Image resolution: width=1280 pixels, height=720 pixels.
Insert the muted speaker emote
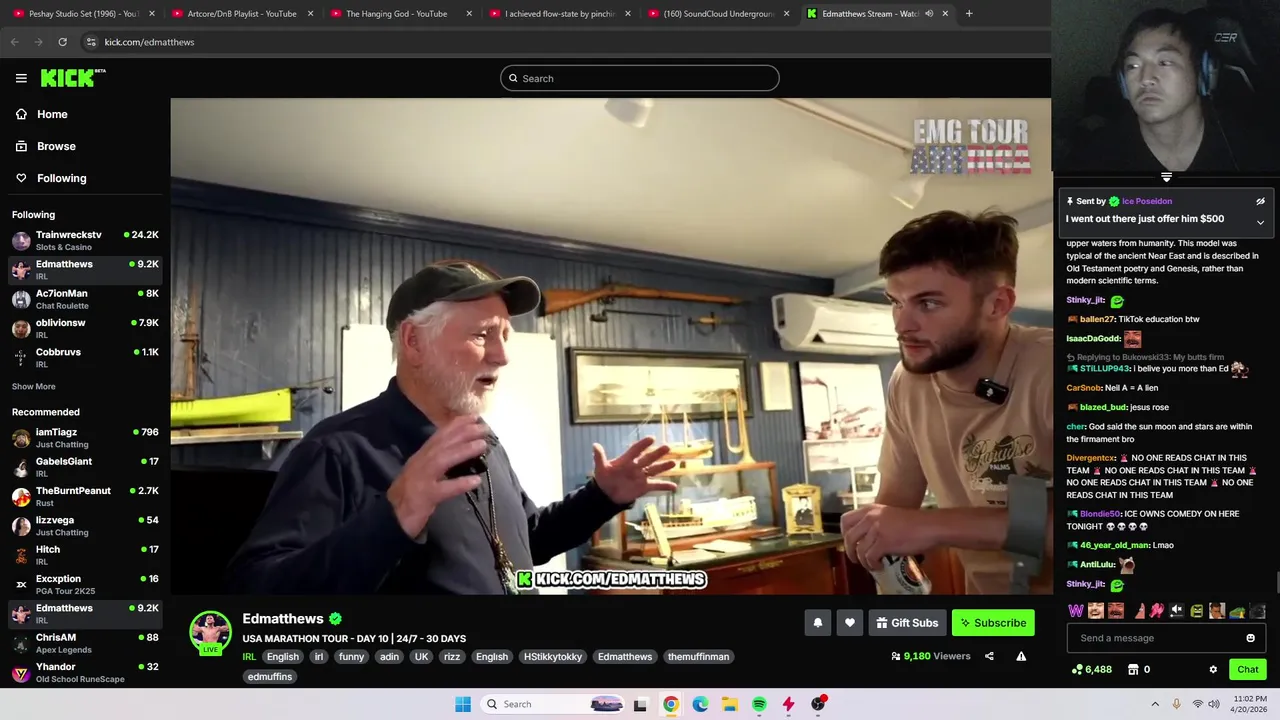tap(1177, 610)
